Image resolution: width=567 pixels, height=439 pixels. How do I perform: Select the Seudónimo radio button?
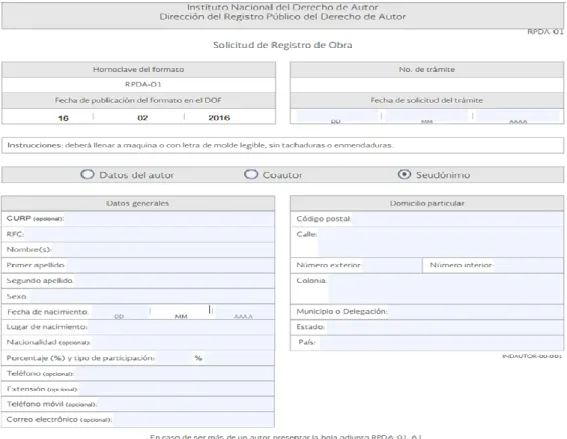404,174
